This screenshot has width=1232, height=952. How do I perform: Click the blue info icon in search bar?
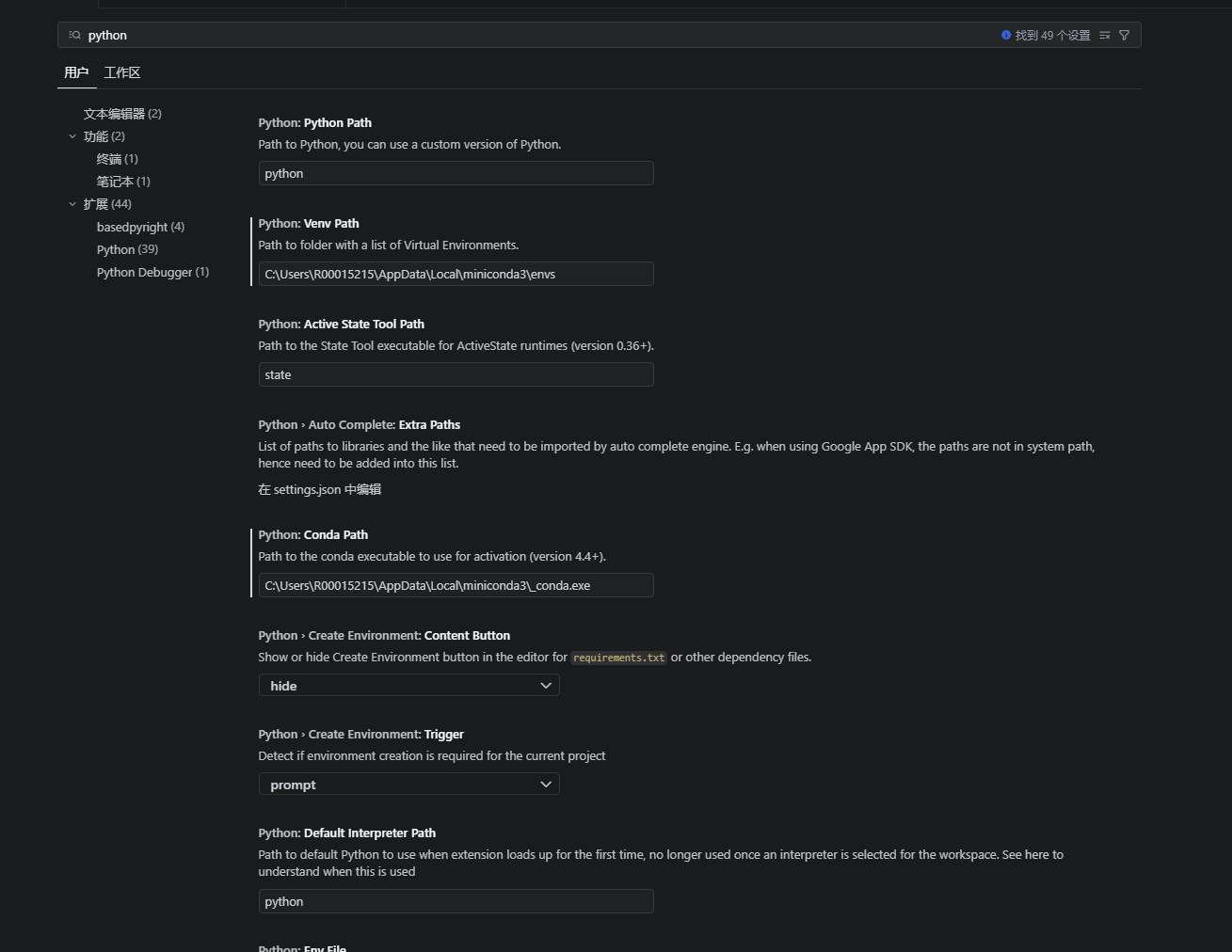coord(1006,35)
